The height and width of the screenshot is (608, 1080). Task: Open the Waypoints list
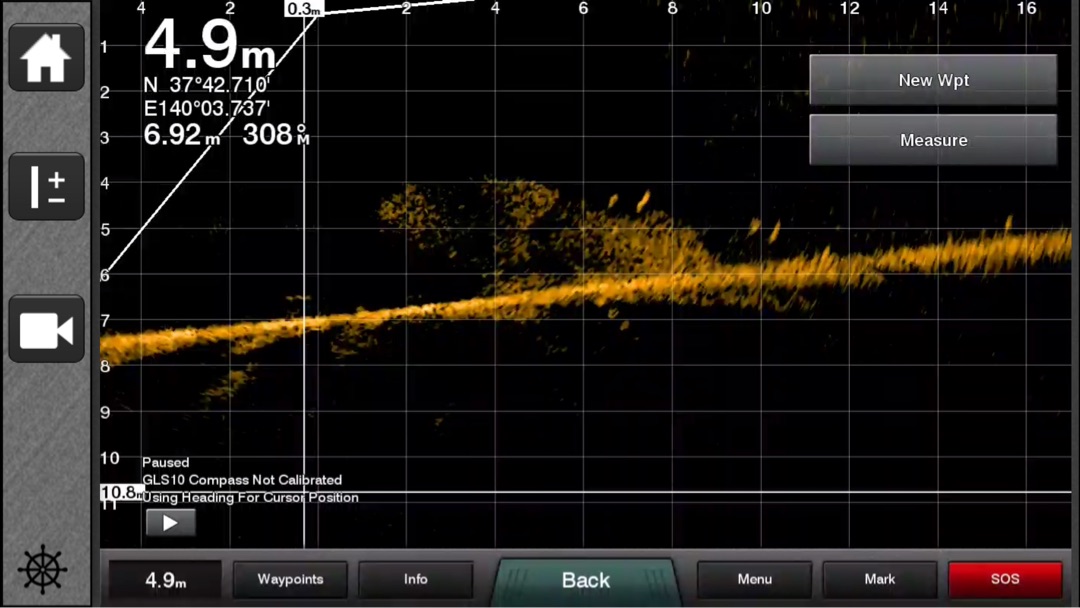click(x=290, y=580)
